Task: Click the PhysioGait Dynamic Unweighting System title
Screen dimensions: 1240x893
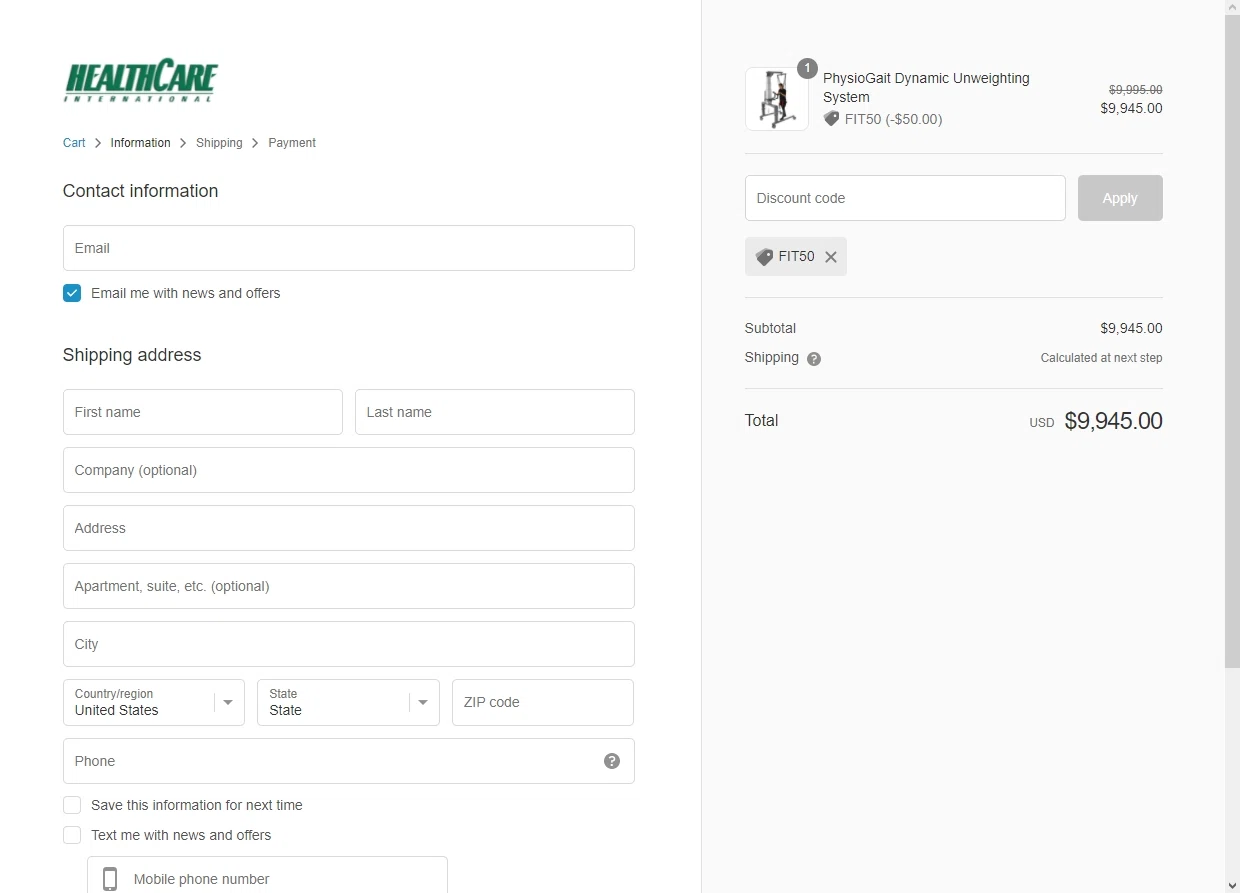Action: tap(926, 88)
